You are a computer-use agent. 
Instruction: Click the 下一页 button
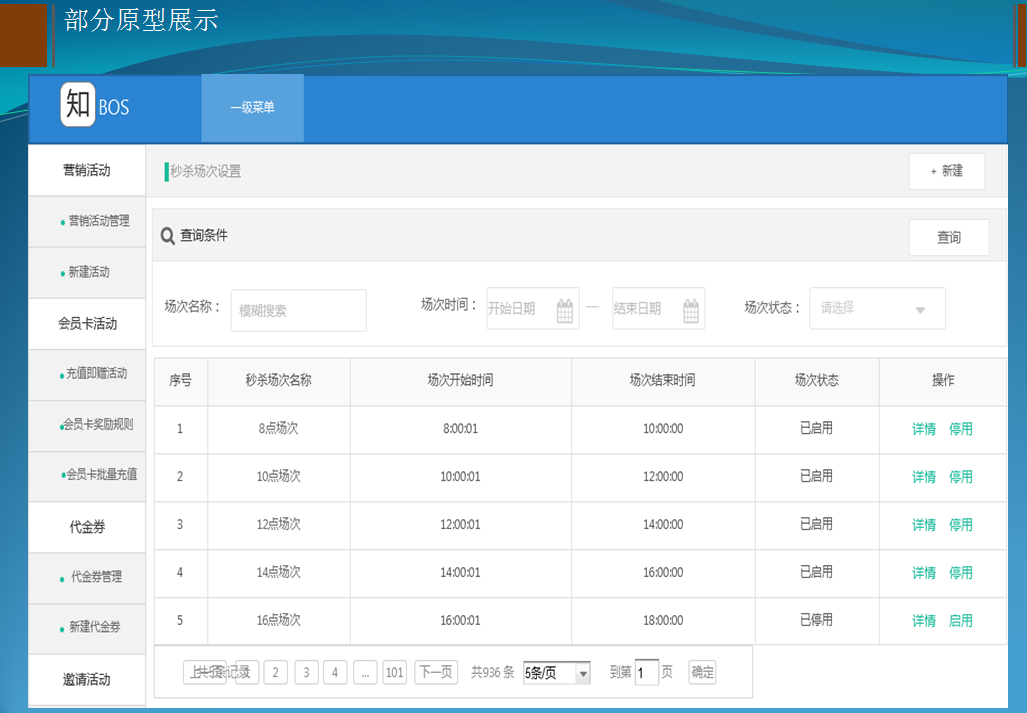click(436, 672)
